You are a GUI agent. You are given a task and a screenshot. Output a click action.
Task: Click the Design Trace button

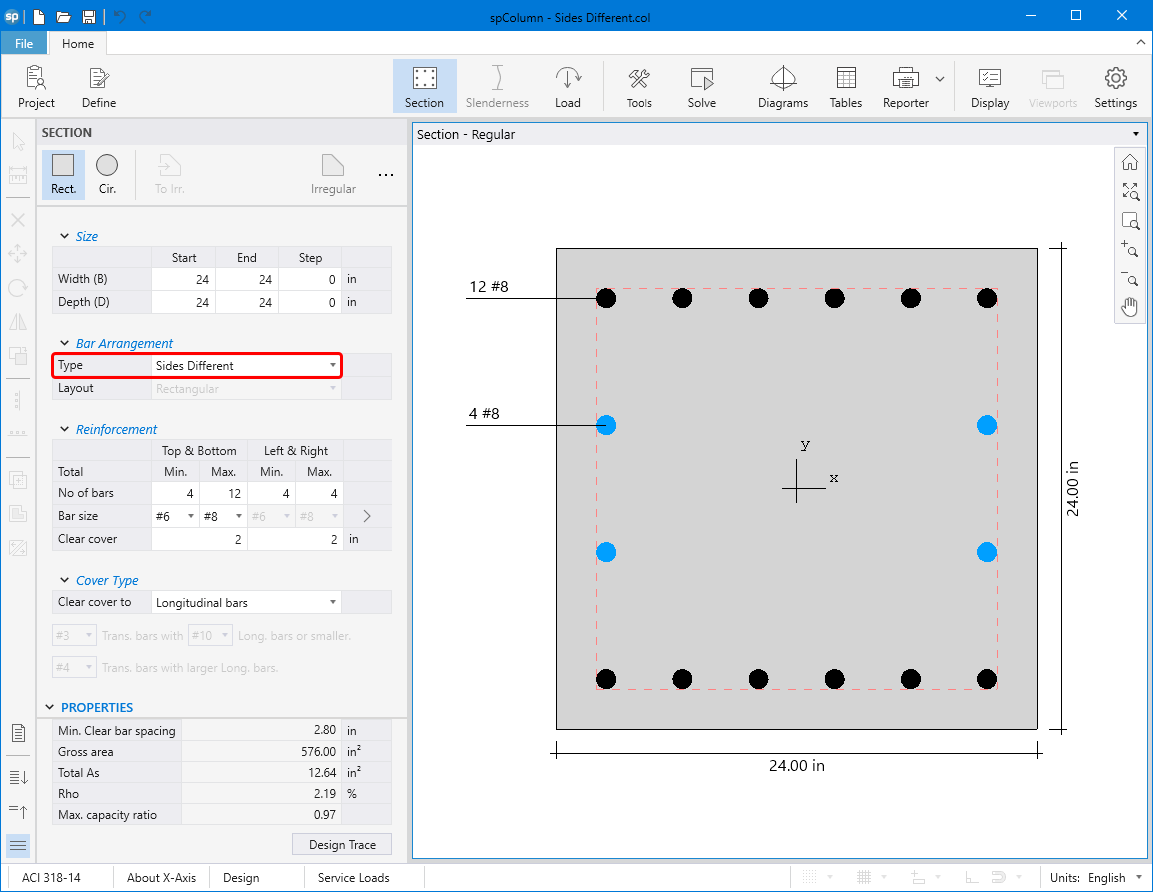point(342,845)
